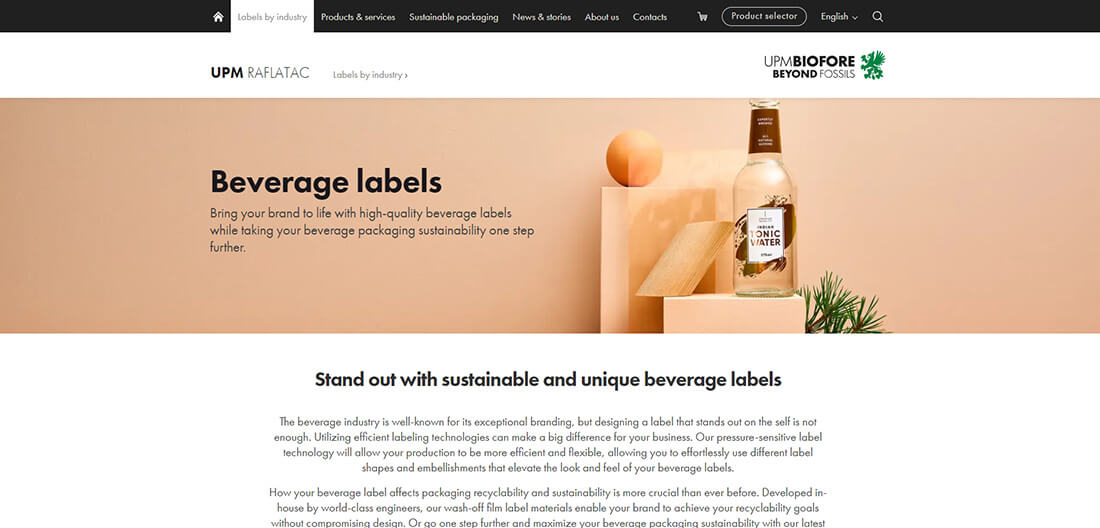Viewport: 1100px width, 528px height.
Task: Open the Labels by industry tab
Action: (272, 16)
